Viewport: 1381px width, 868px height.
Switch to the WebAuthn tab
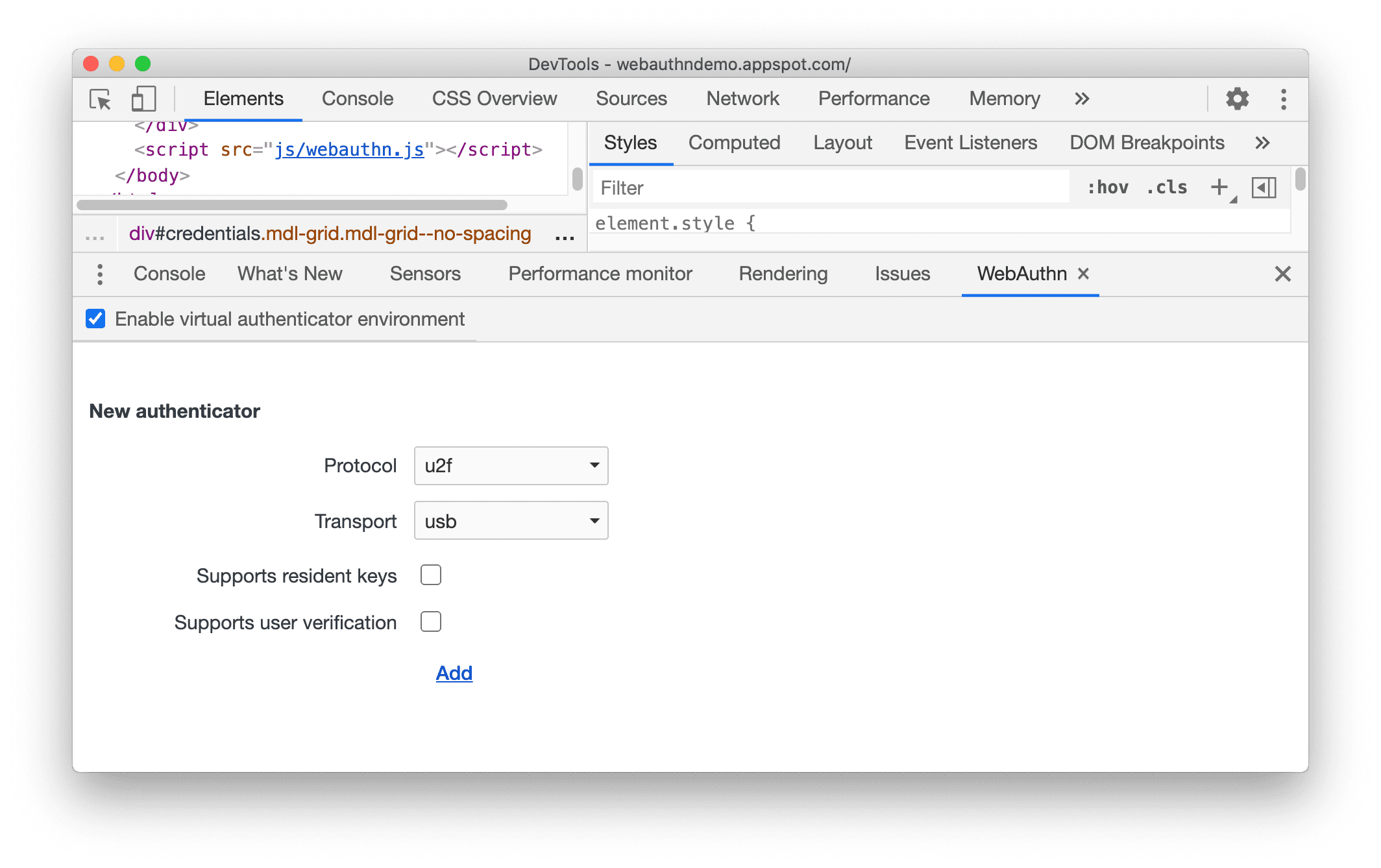[1020, 272]
